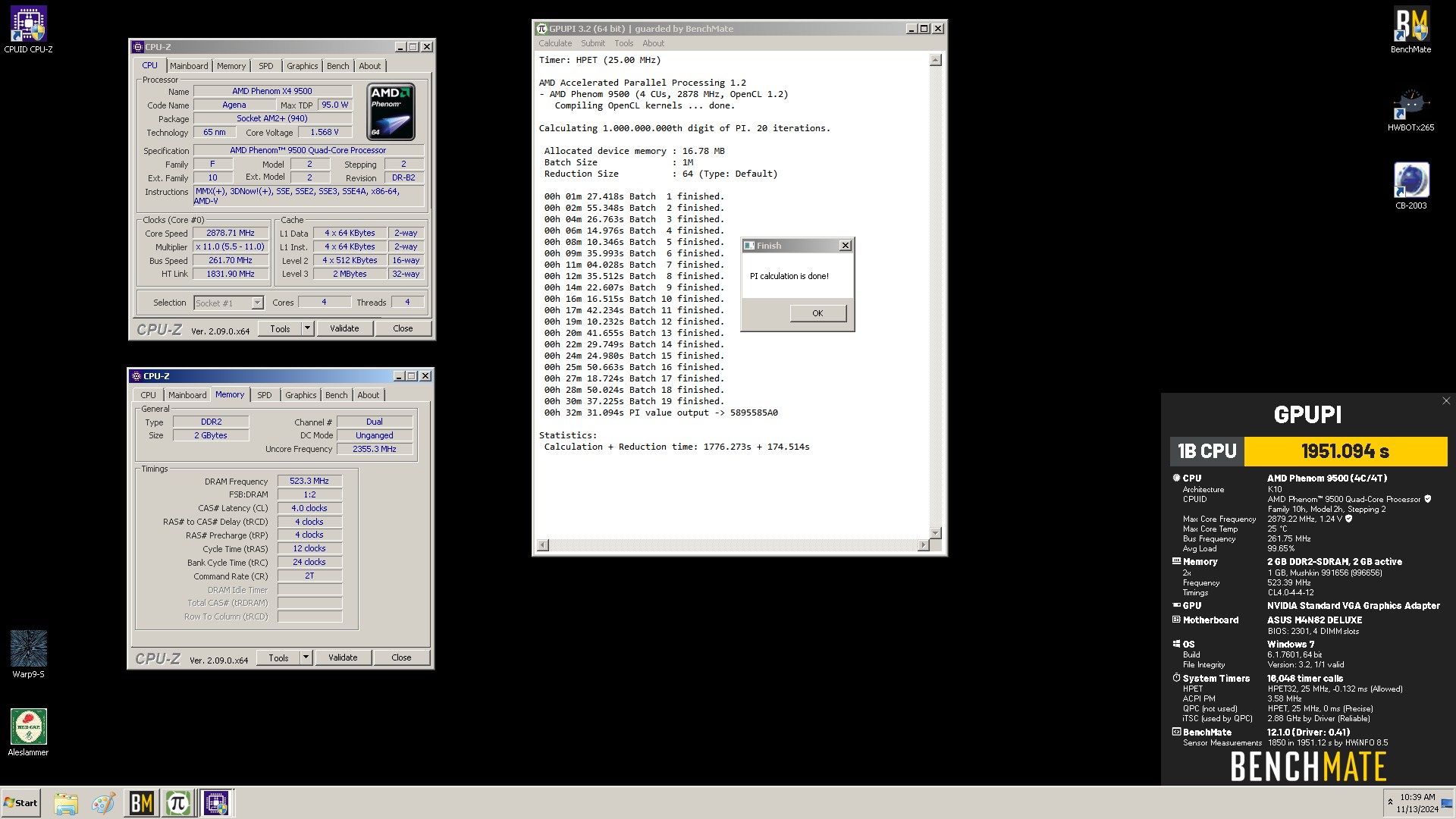This screenshot has width=1456, height=819.
Task: Click Validate in top CPU-Z window
Action: pyautogui.click(x=344, y=328)
